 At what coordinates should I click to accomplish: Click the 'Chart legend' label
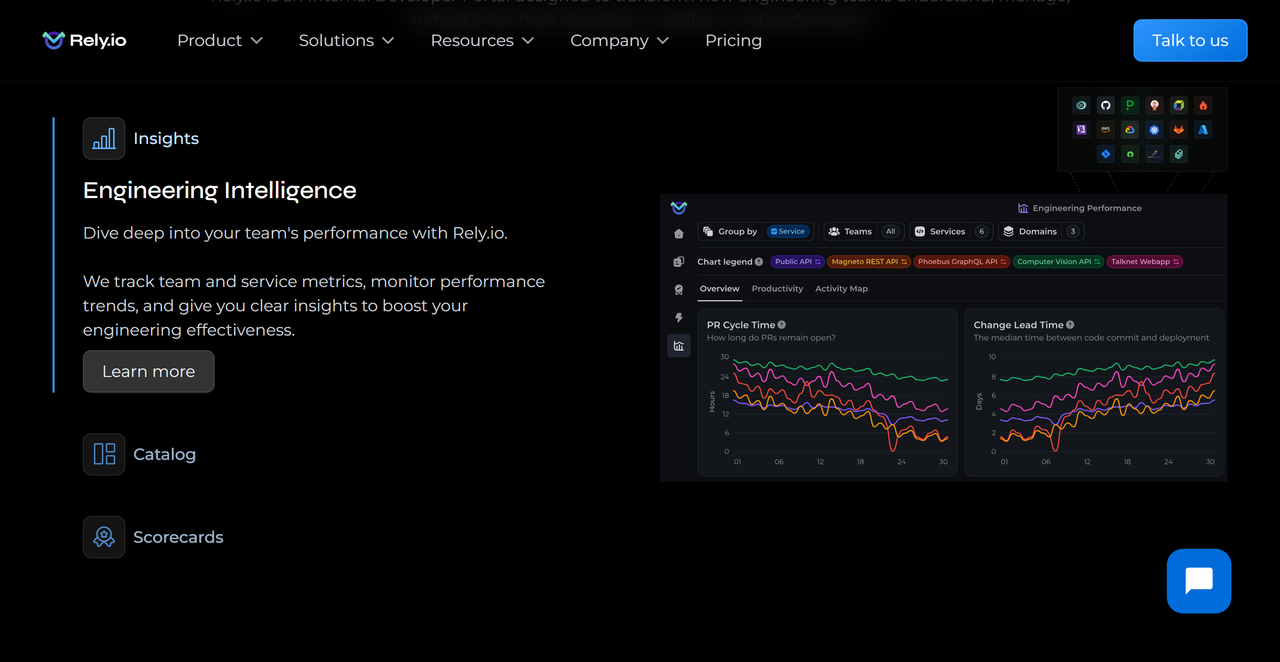coord(725,262)
